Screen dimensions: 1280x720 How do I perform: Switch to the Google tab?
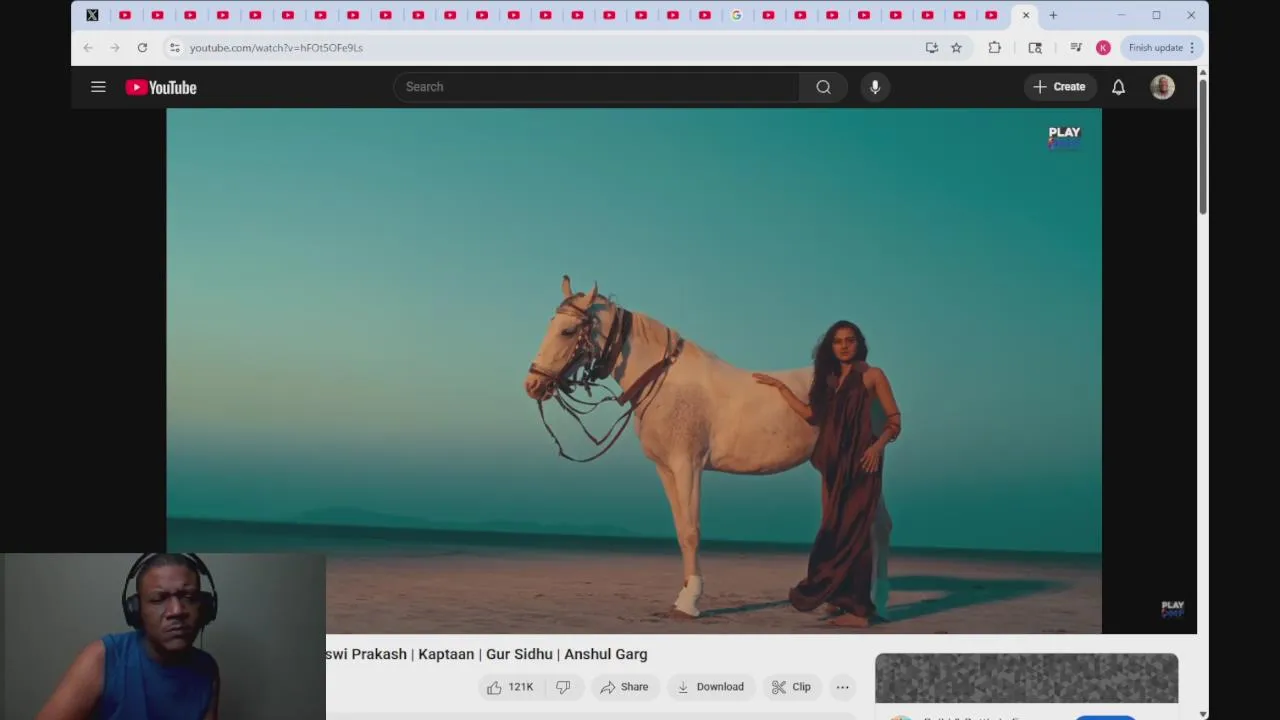pos(737,15)
